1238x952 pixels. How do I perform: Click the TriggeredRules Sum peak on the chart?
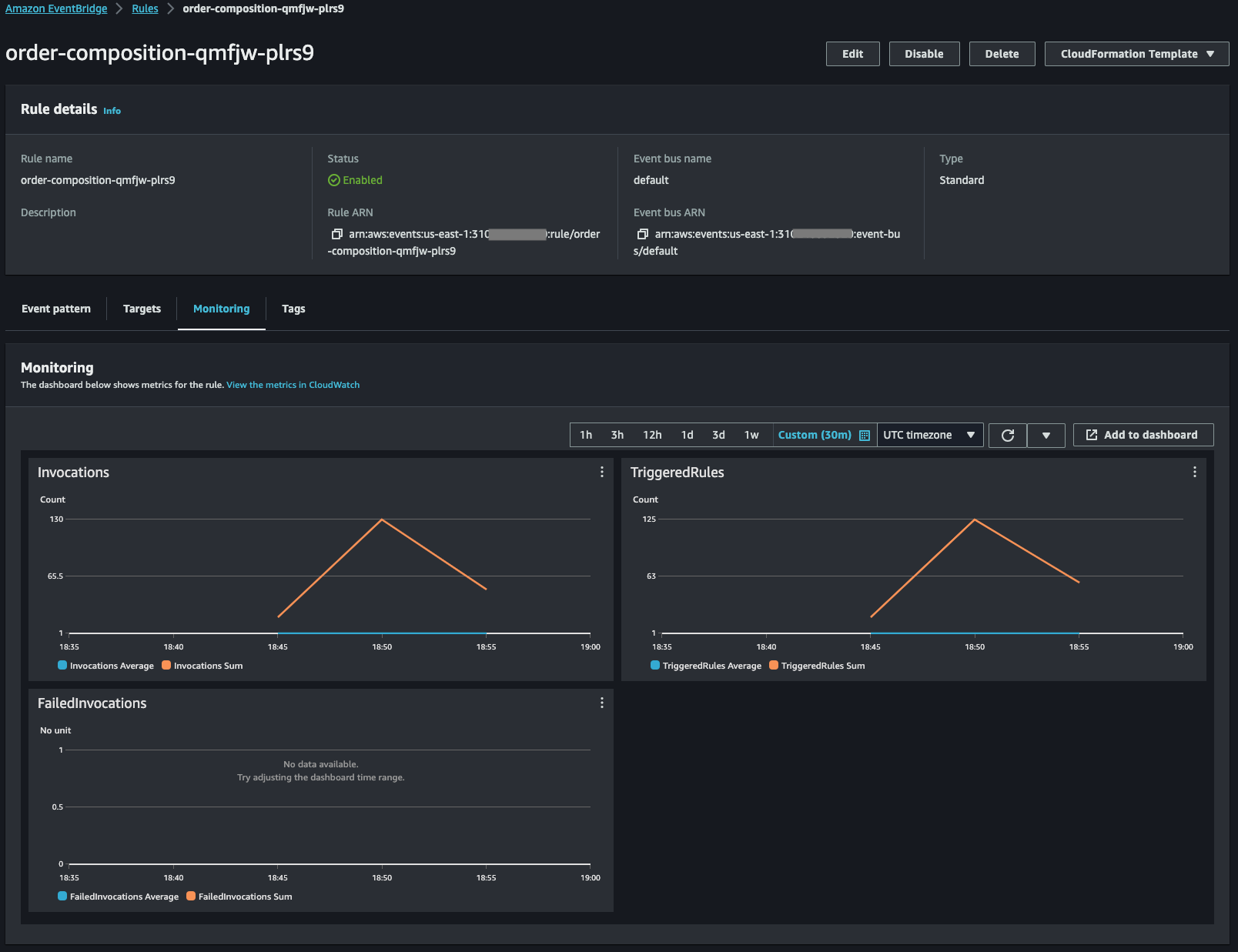[x=975, y=520]
